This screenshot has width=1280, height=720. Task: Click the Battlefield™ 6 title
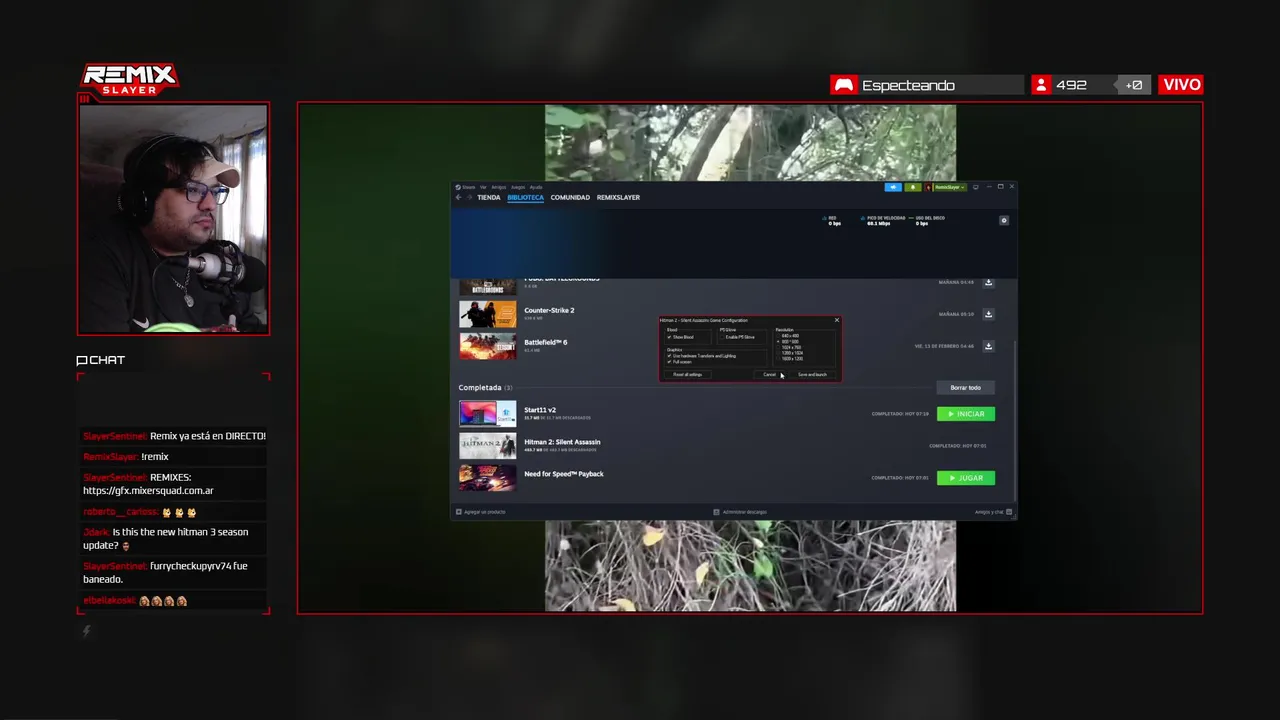pyautogui.click(x=545, y=342)
